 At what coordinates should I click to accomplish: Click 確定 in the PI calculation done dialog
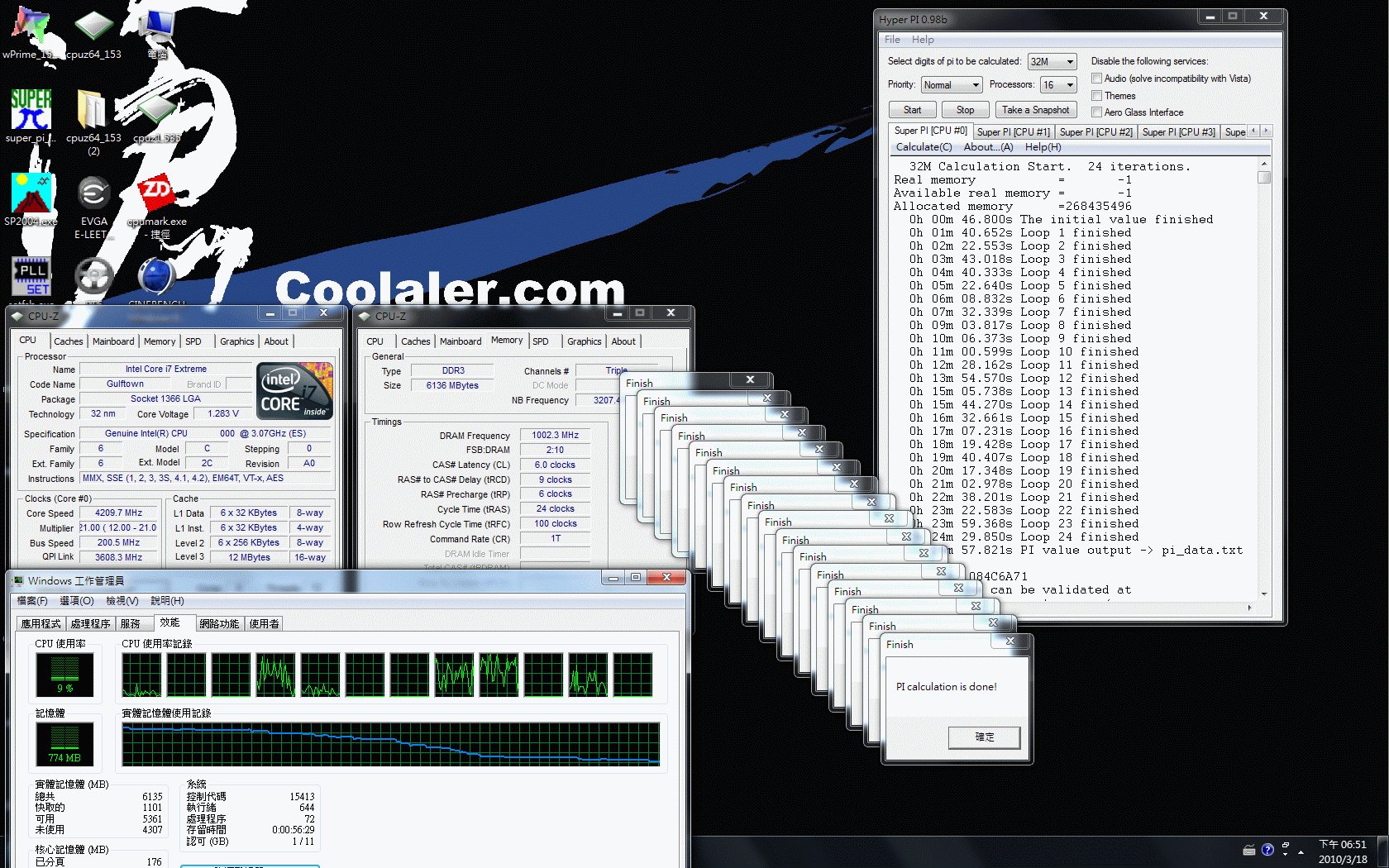click(984, 737)
